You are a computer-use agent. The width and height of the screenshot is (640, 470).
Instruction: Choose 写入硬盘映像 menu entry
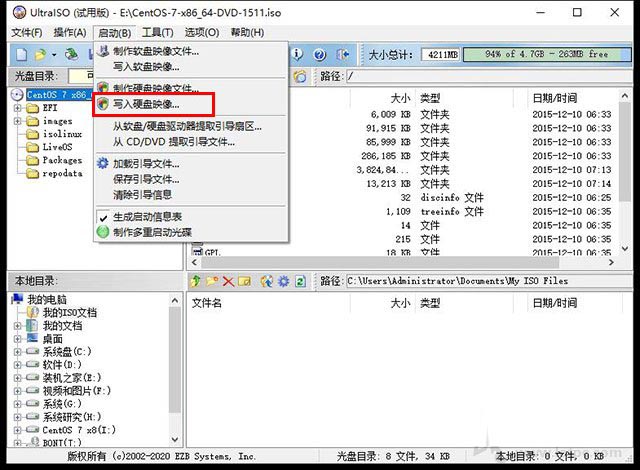click(x=191, y=104)
